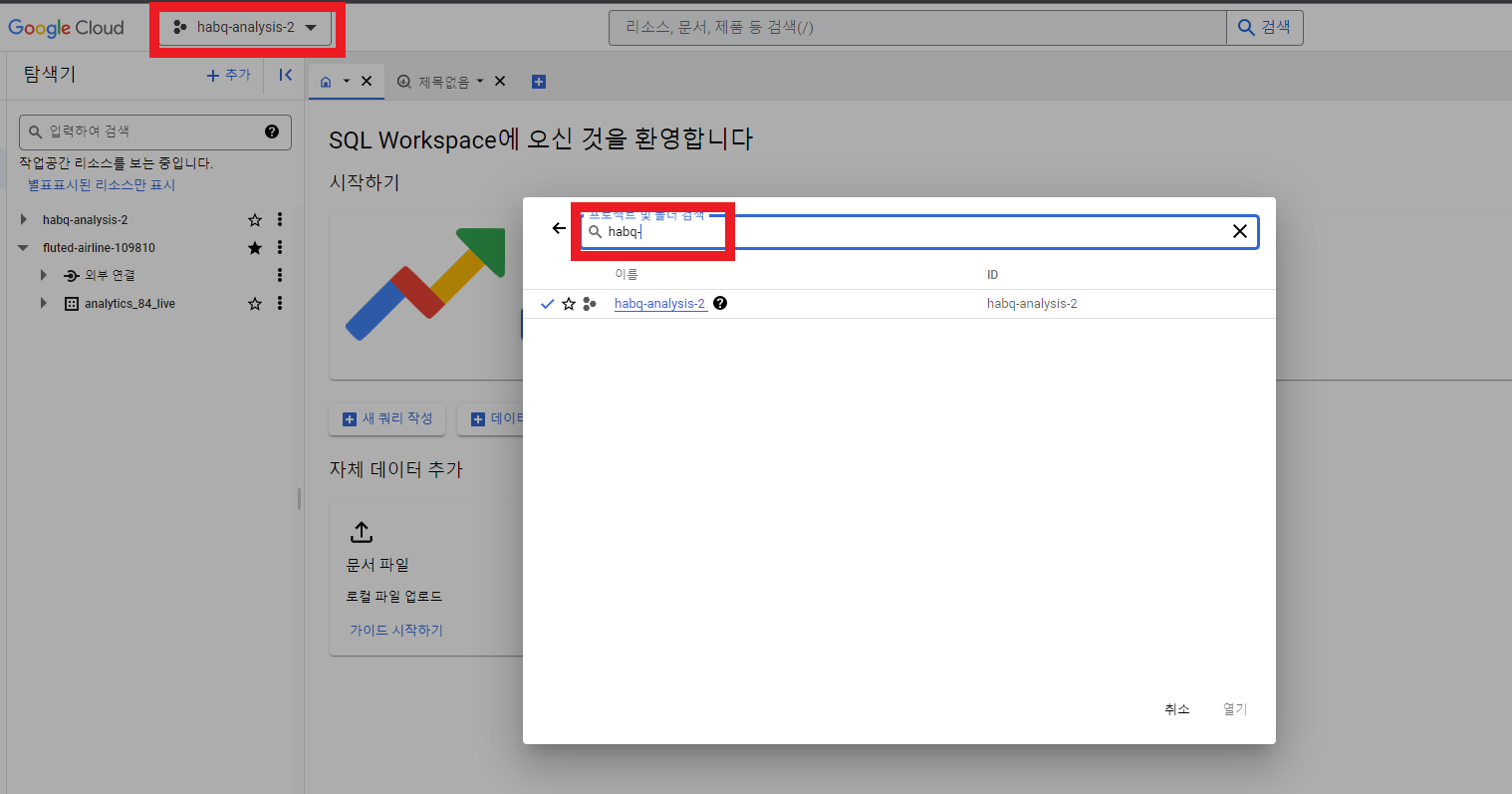Screen dimensions: 1512x794
Task: Open the home tab dropdown arrow
Action: click(x=347, y=82)
